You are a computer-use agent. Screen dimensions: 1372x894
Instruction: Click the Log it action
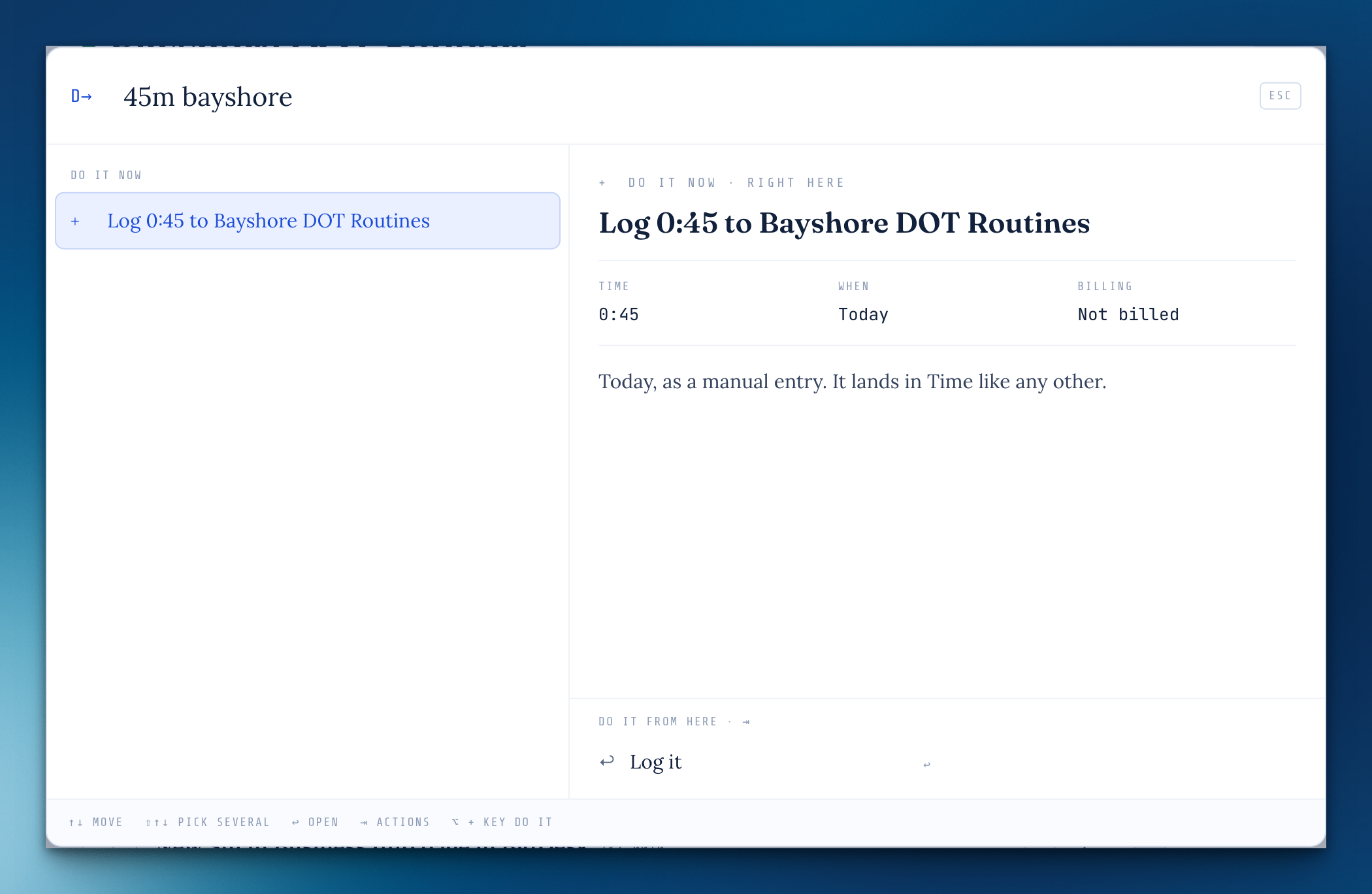(764, 762)
